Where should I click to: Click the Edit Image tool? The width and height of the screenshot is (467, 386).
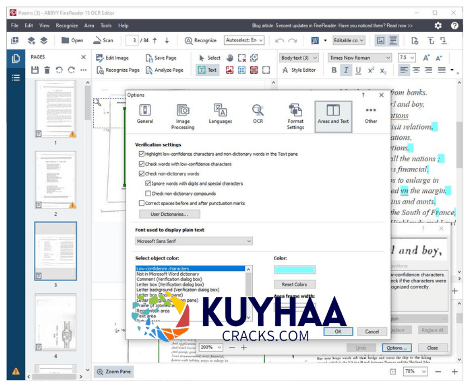pyautogui.click(x=113, y=58)
